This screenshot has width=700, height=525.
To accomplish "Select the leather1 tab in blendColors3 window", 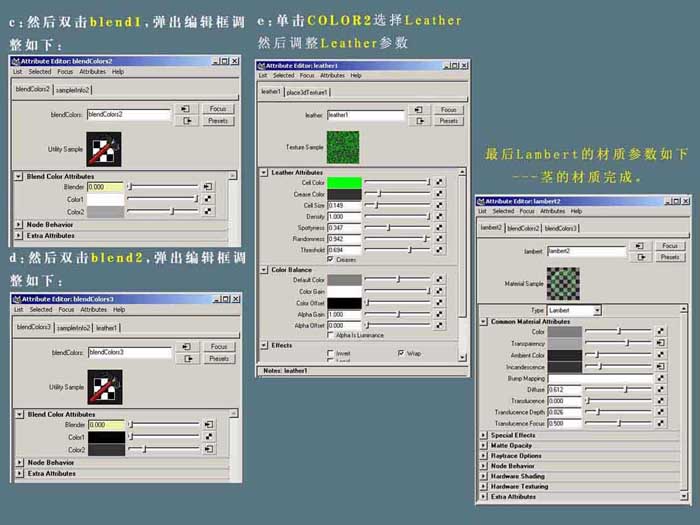I will click(106, 328).
